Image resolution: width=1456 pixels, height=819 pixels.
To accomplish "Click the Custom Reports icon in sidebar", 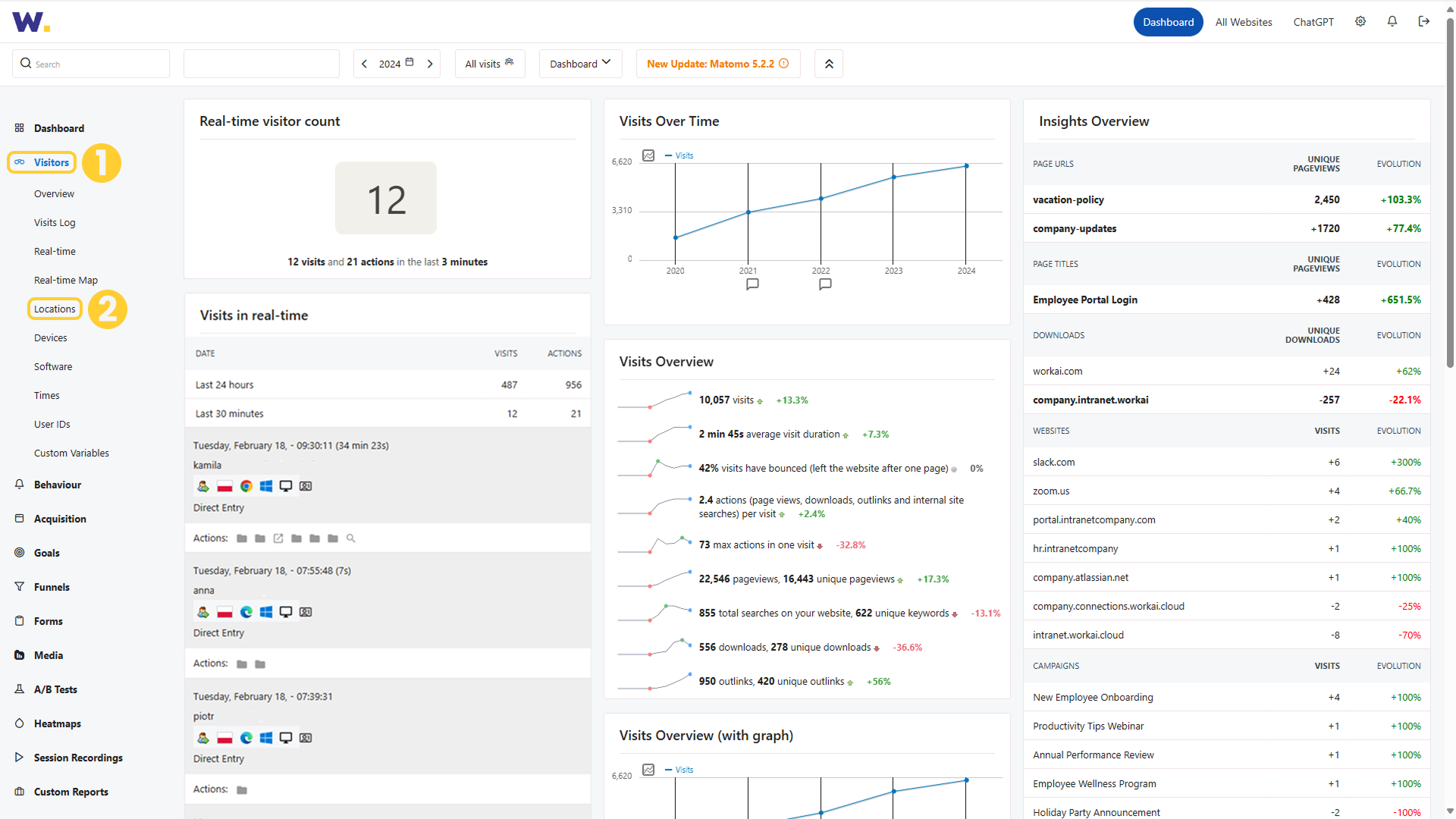I will click(20, 792).
